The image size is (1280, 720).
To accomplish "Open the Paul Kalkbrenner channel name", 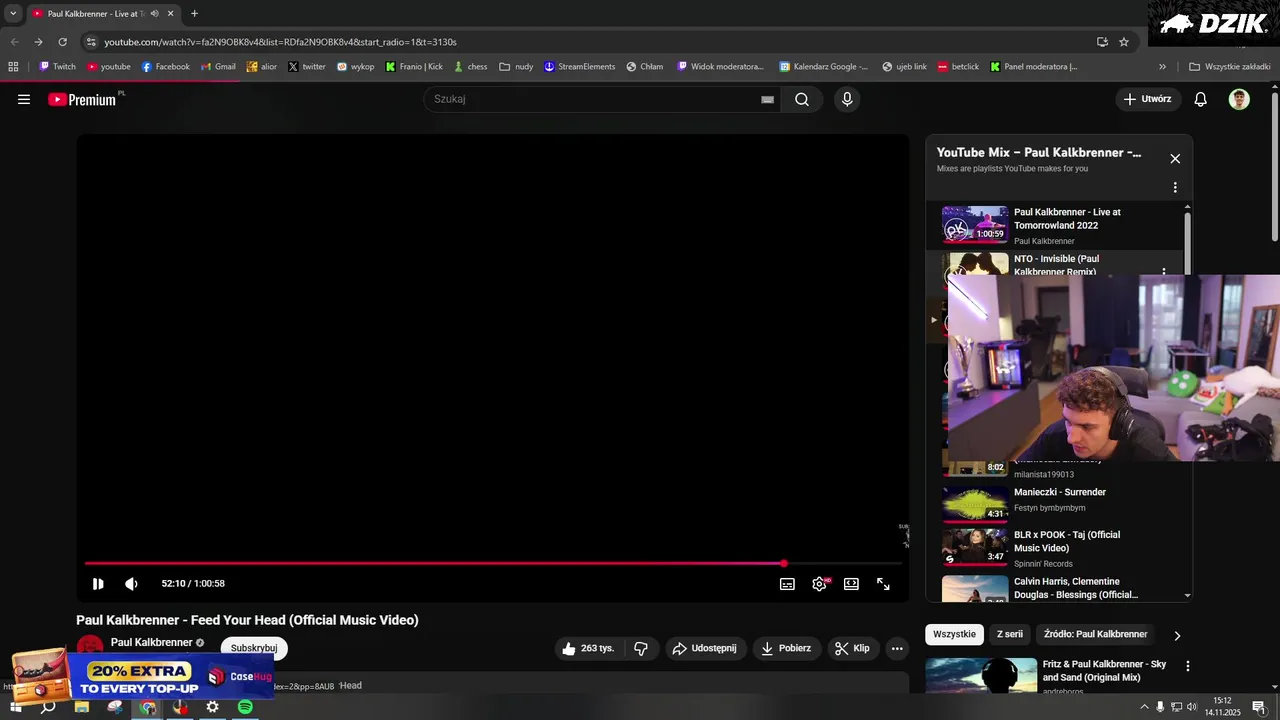I will (x=152, y=642).
